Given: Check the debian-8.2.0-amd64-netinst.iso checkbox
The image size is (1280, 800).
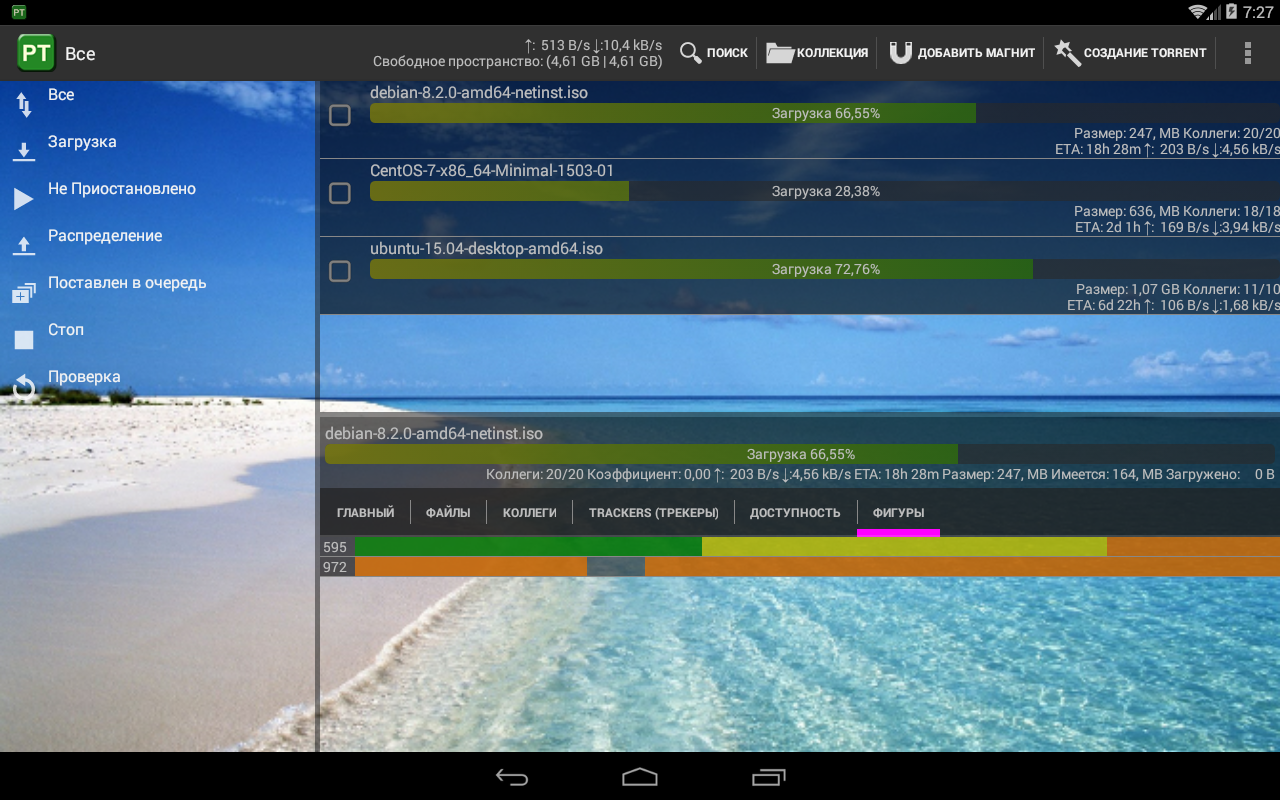Looking at the screenshot, I should (340, 115).
